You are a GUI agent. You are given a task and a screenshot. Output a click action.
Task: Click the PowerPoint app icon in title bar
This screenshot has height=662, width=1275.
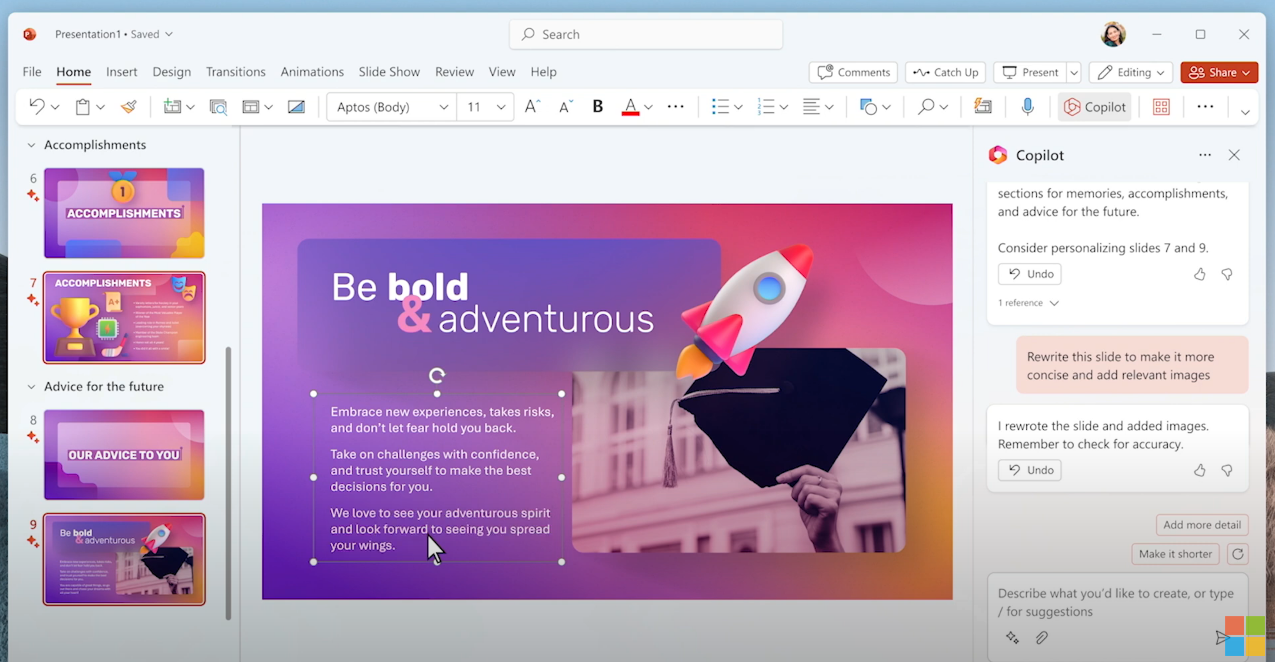click(x=30, y=34)
